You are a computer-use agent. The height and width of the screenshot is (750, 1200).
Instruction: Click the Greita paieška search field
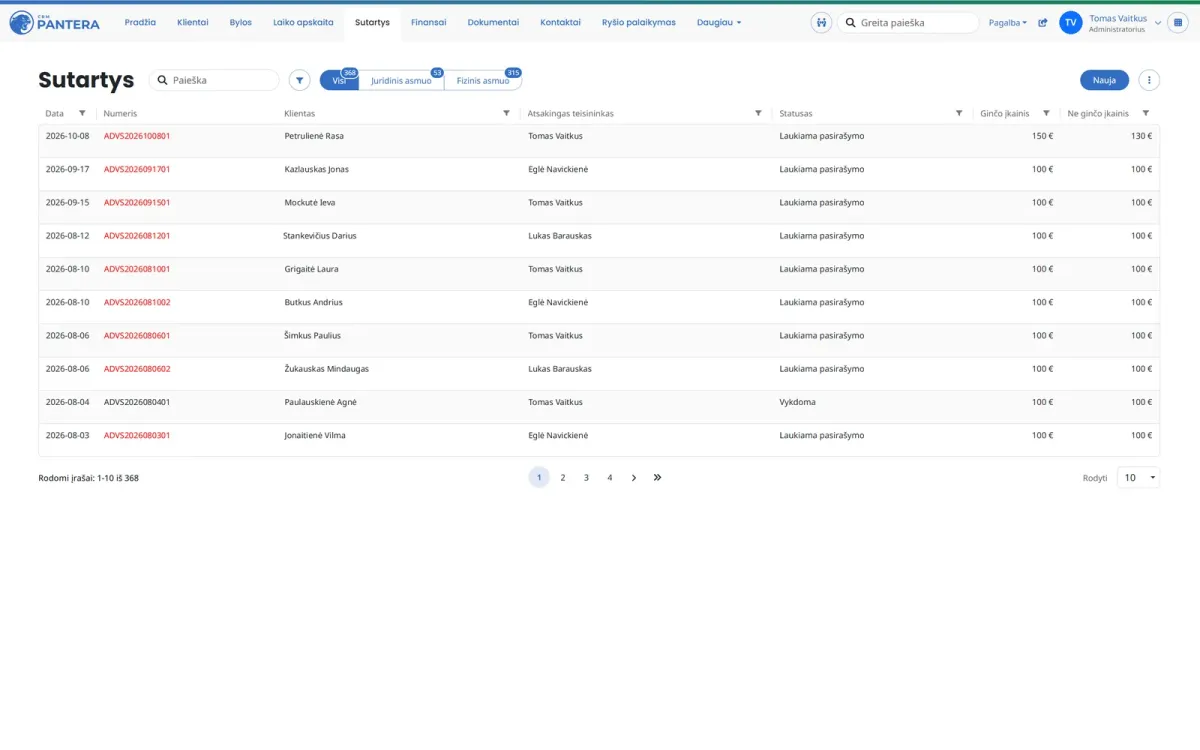tap(908, 22)
